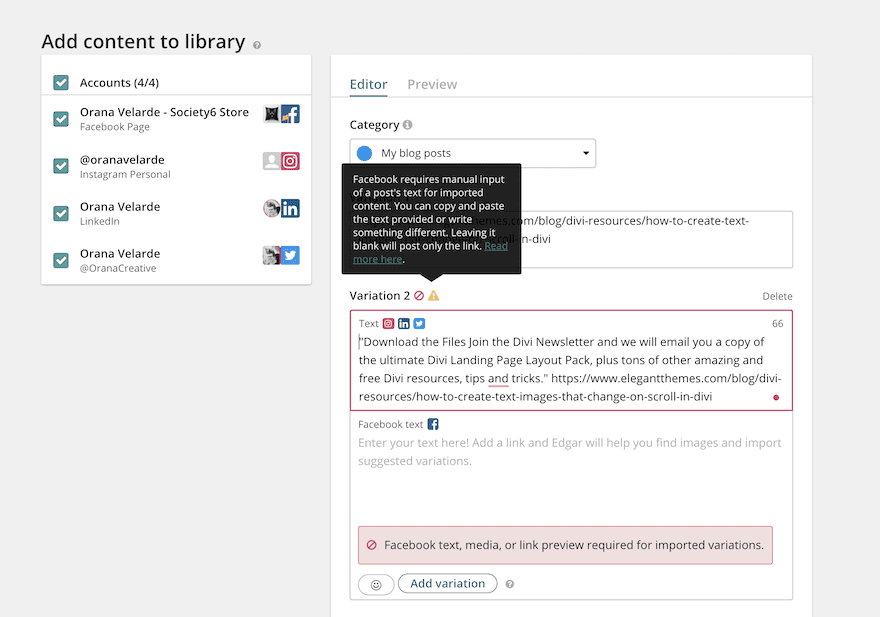Image resolution: width=880 pixels, height=617 pixels.
Task: Click the help icon beside Add content title
Action: (257, 45)
